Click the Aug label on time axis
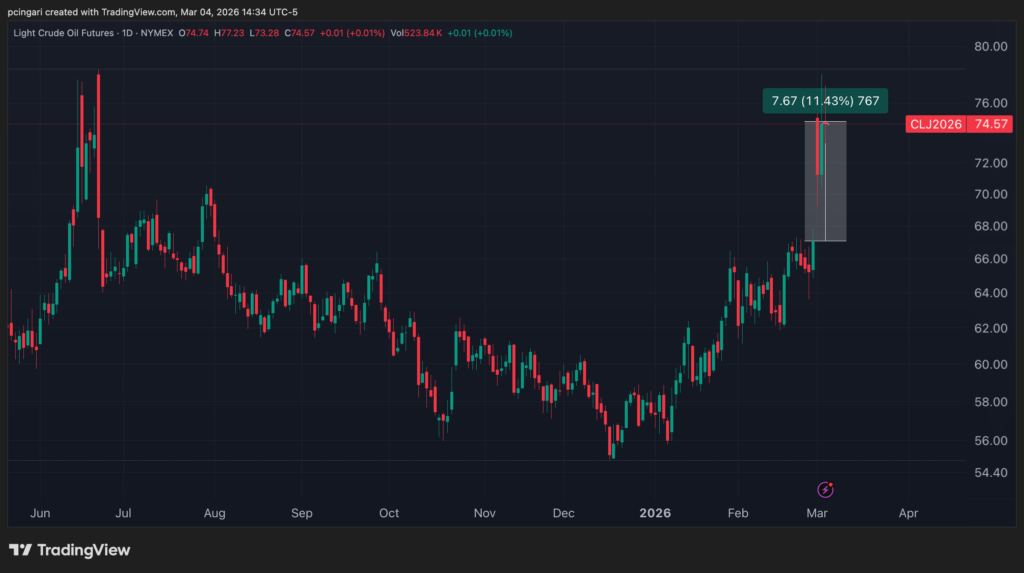Viewport: 1024px width, 573px height. pyautogui.click(x=214, y=514)
